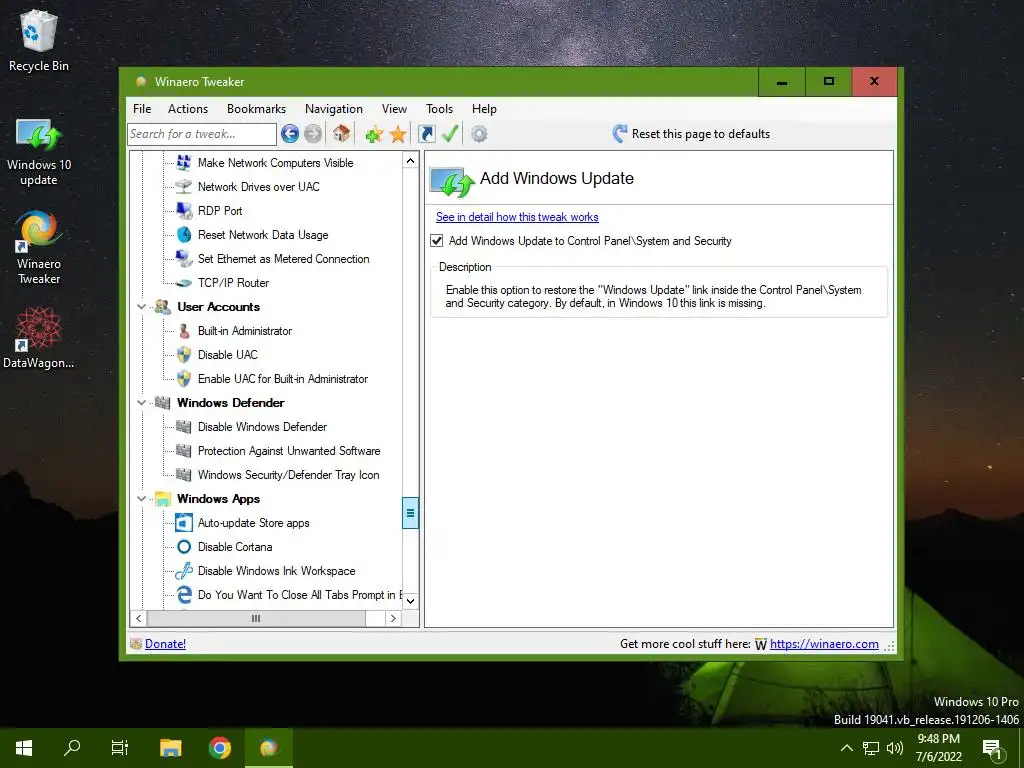Open settings with the gear toolbar icon
The height and width of the screenshot is (768, 1024).
pyautogui.click(x=479, y=134)
